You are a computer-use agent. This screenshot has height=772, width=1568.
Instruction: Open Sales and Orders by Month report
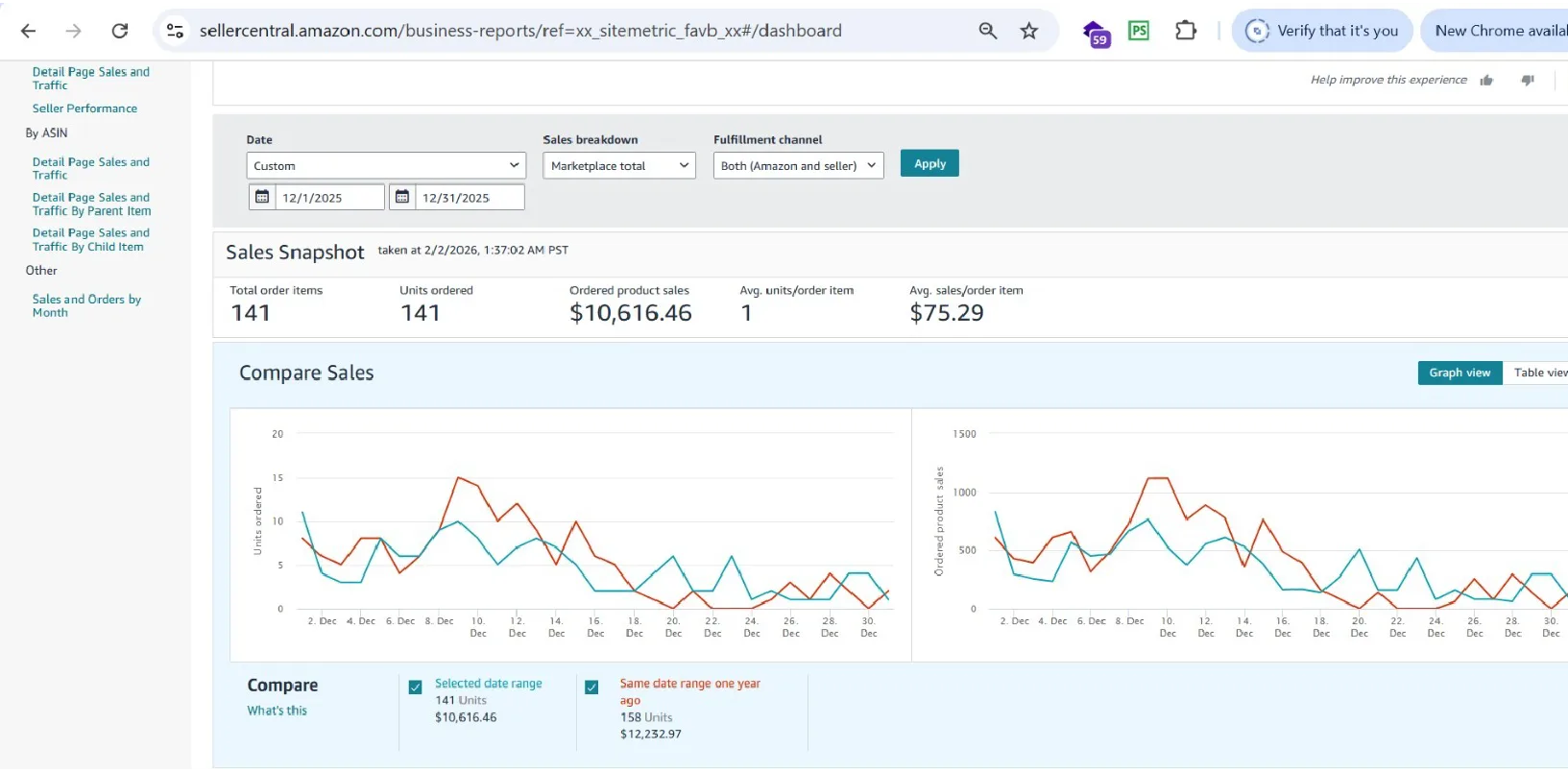[x=86, y=305]
